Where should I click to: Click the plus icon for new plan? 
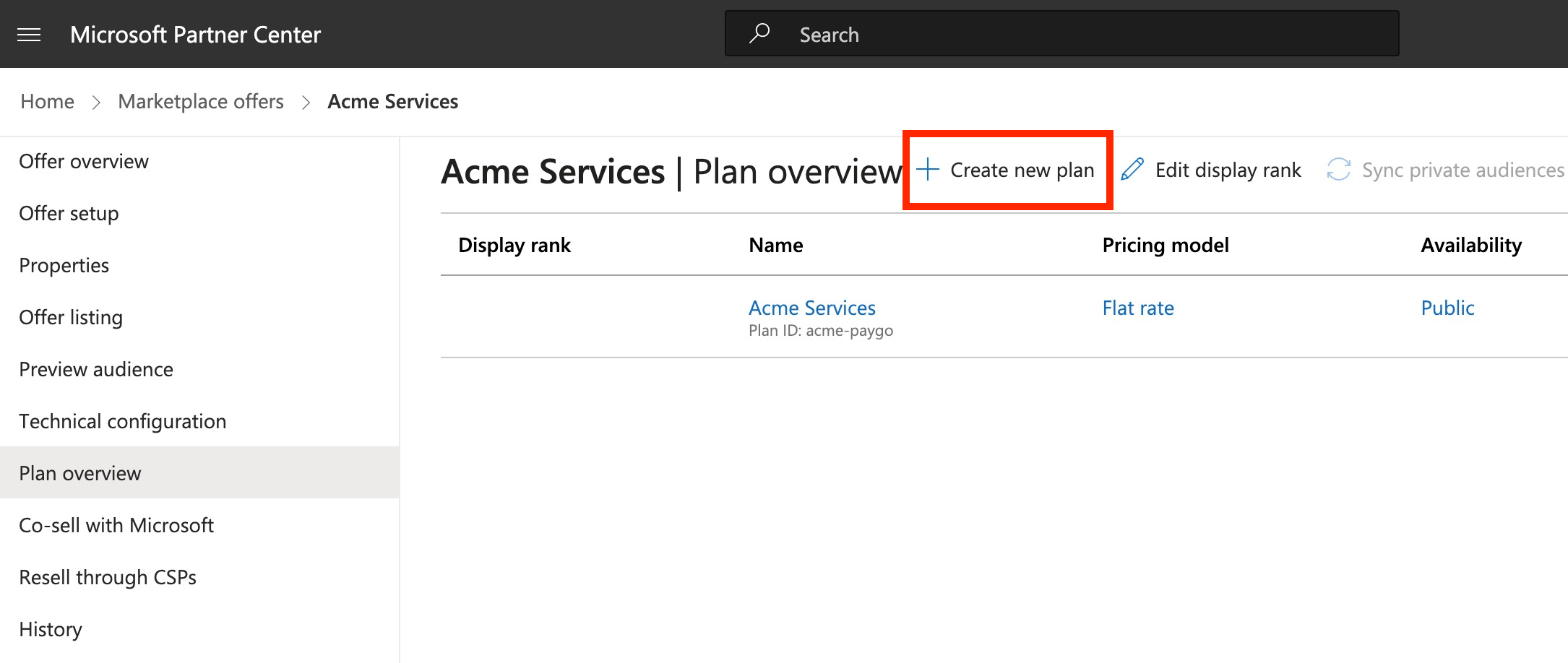pyautogui.click(x=928, y=170)
